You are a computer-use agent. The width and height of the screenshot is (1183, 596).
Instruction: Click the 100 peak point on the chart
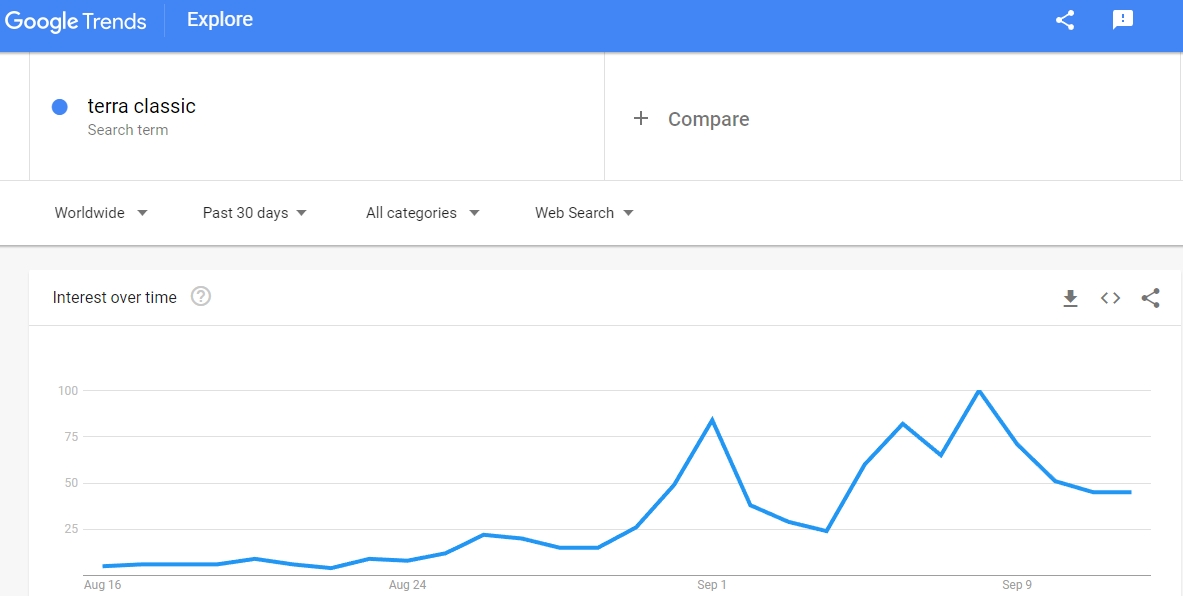click(x=979, y=391)
